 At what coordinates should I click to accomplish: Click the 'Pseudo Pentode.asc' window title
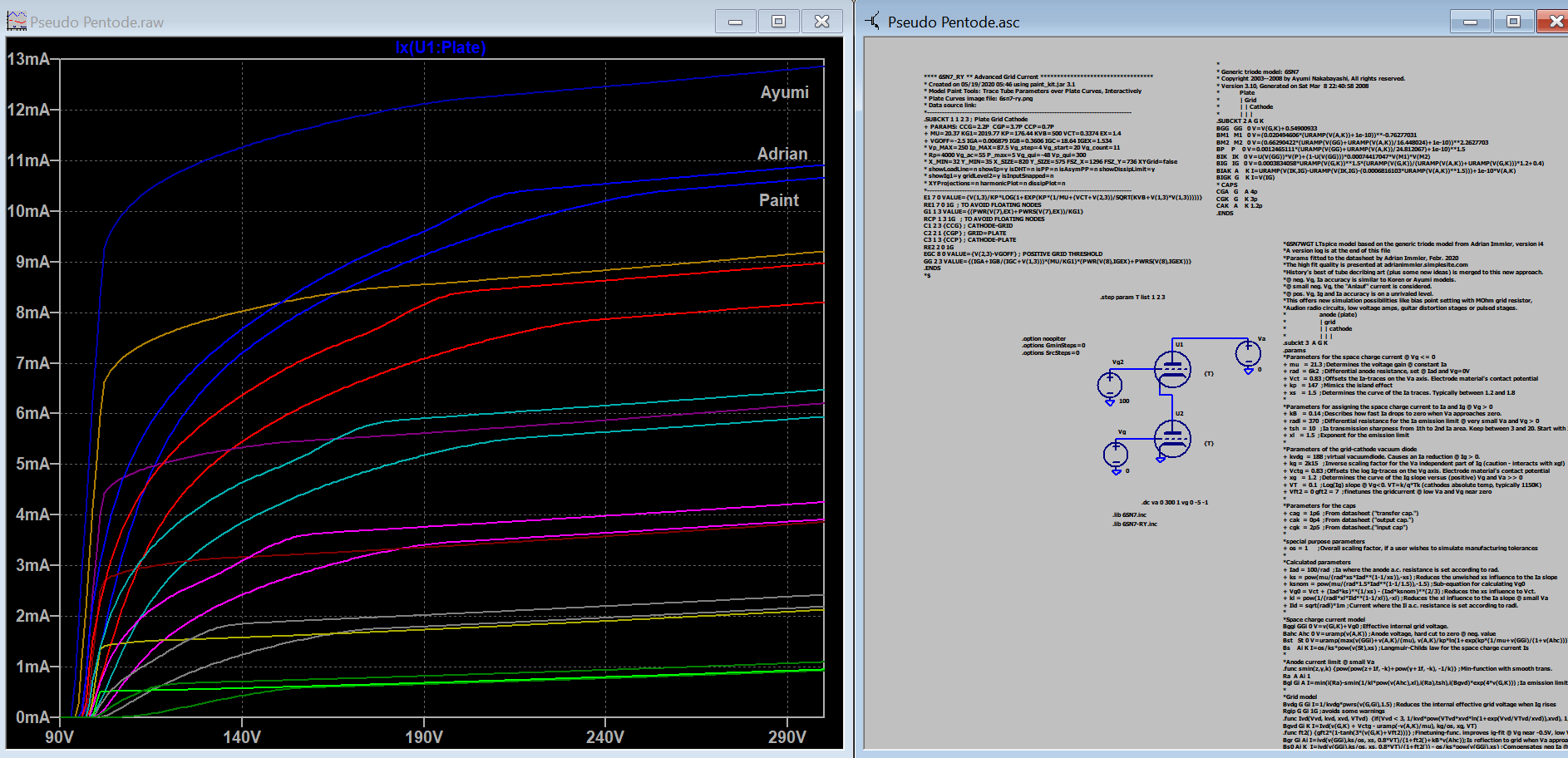pos(954,22)
